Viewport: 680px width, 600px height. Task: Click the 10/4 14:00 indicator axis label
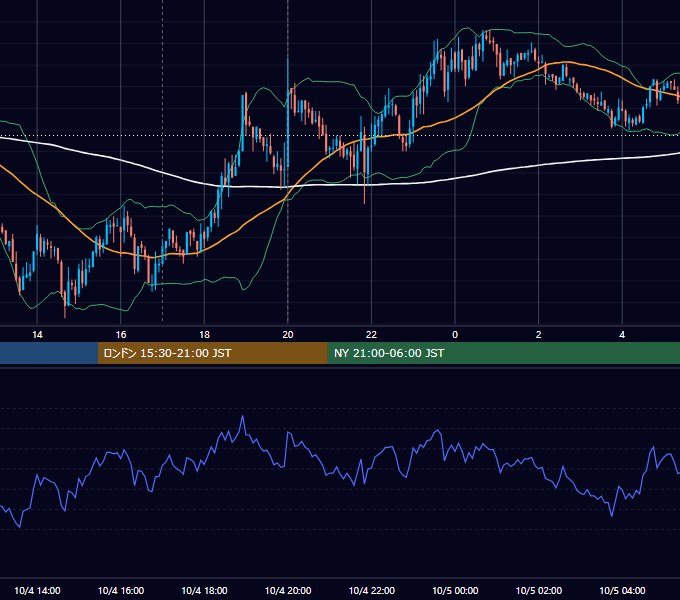point(37,590)
